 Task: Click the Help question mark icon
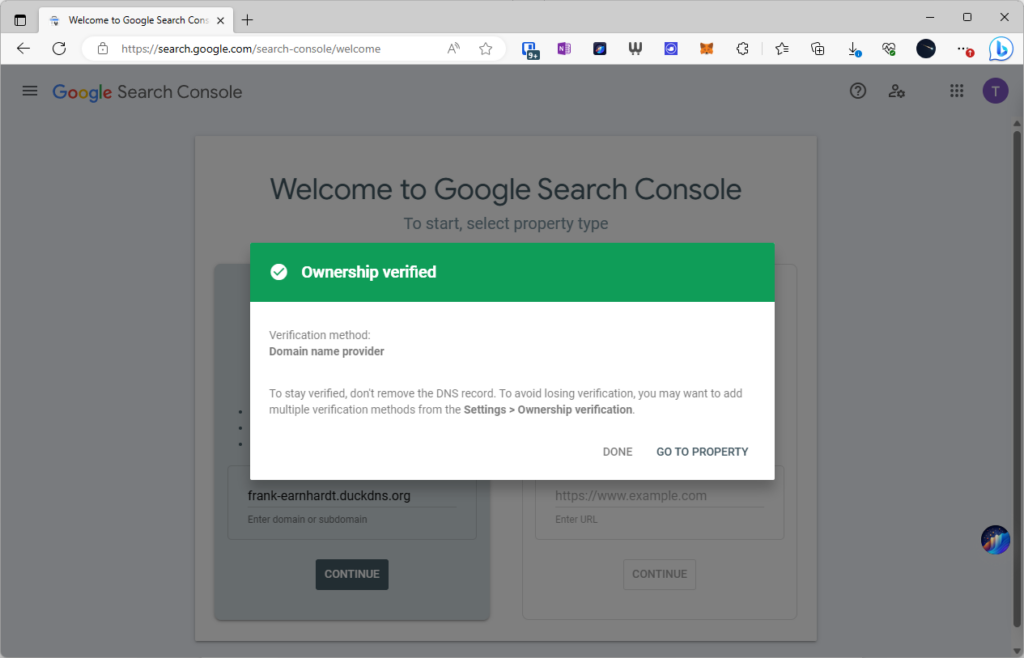857,91
